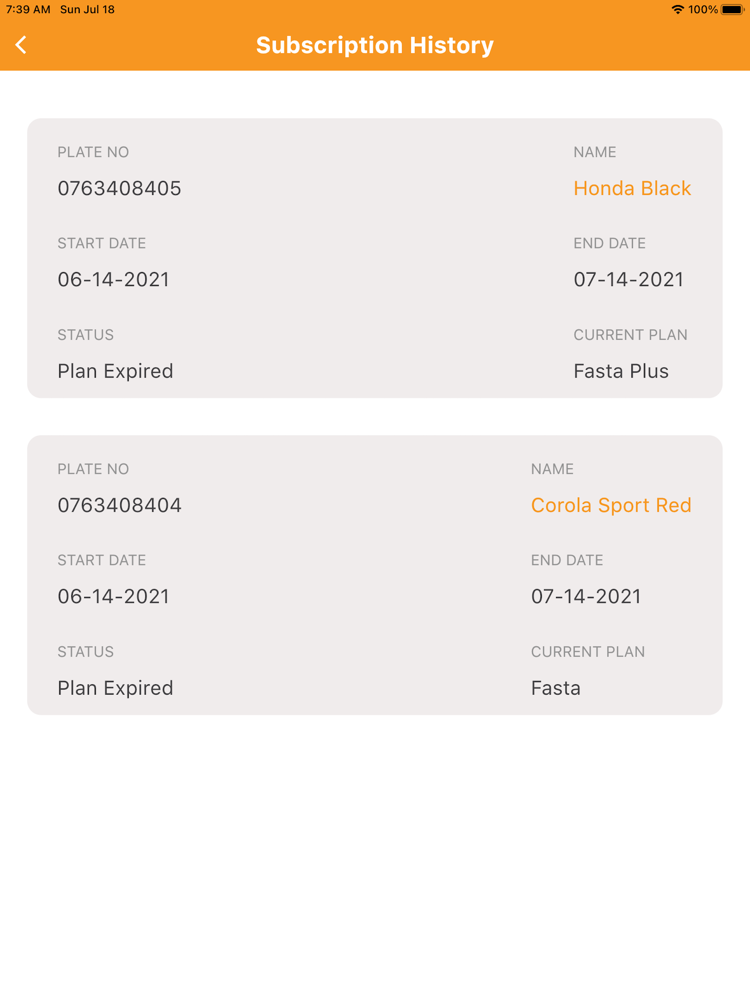This screenshot has width=750, height=1000.
Task: Tap the CURRENT PLAN label in Honda Black card
Action: 630,335
